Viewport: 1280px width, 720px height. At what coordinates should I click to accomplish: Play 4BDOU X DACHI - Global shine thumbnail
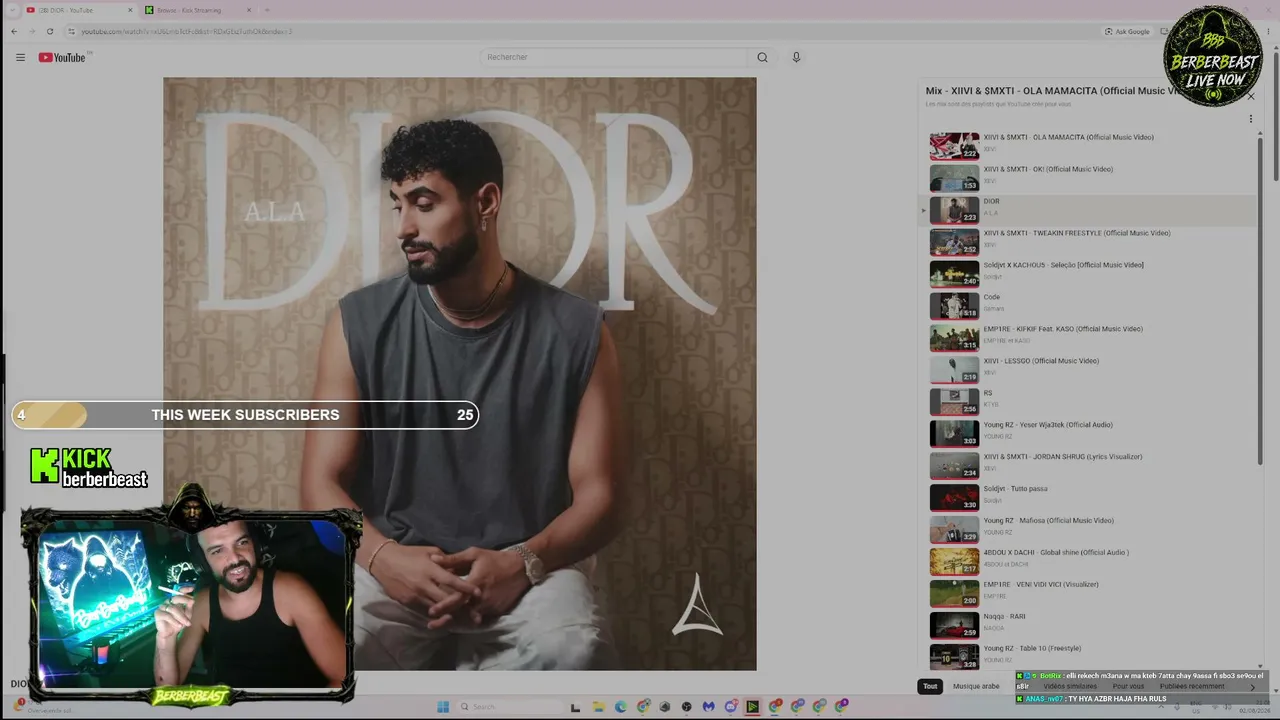pos(954,562)
